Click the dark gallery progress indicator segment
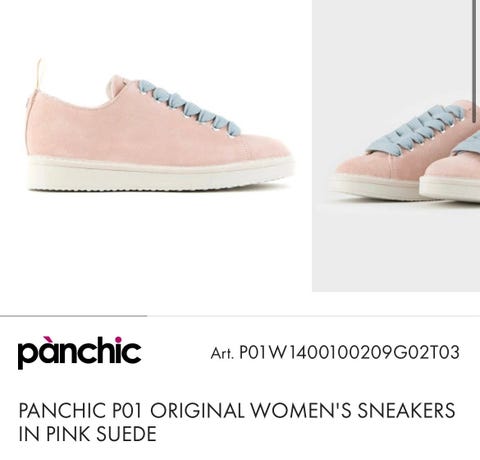 [74, 315]
